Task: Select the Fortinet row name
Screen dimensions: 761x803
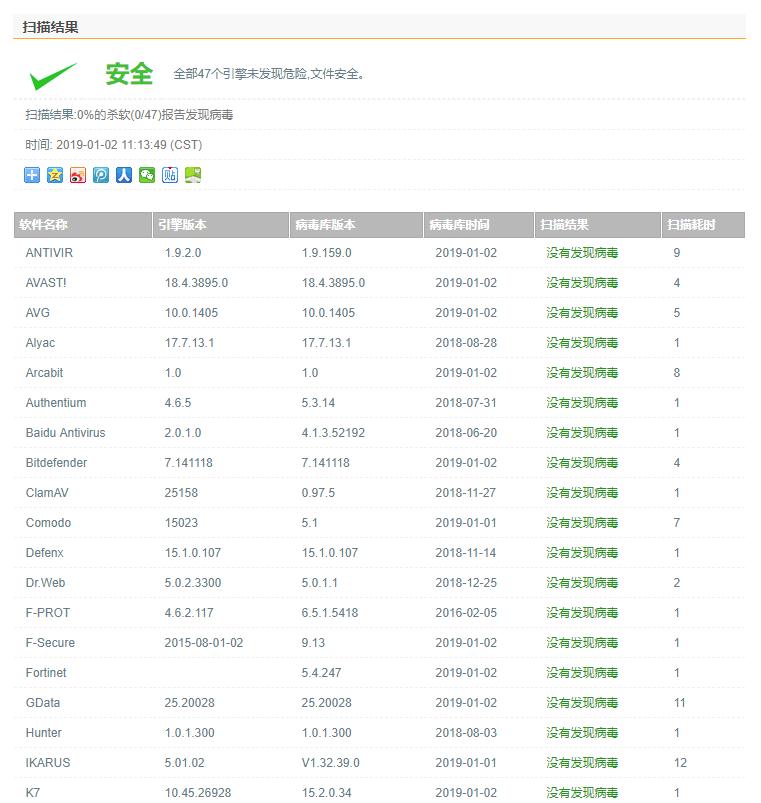Action: (x=46, y=672)
